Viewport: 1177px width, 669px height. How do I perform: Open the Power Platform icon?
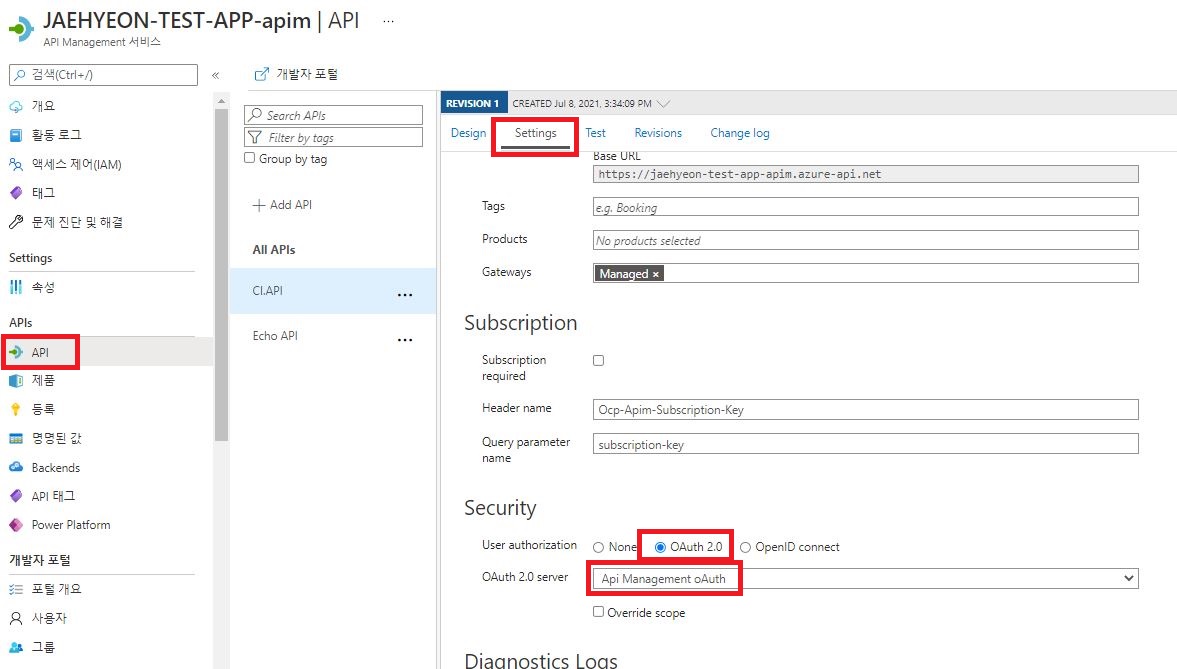[16, 525]
